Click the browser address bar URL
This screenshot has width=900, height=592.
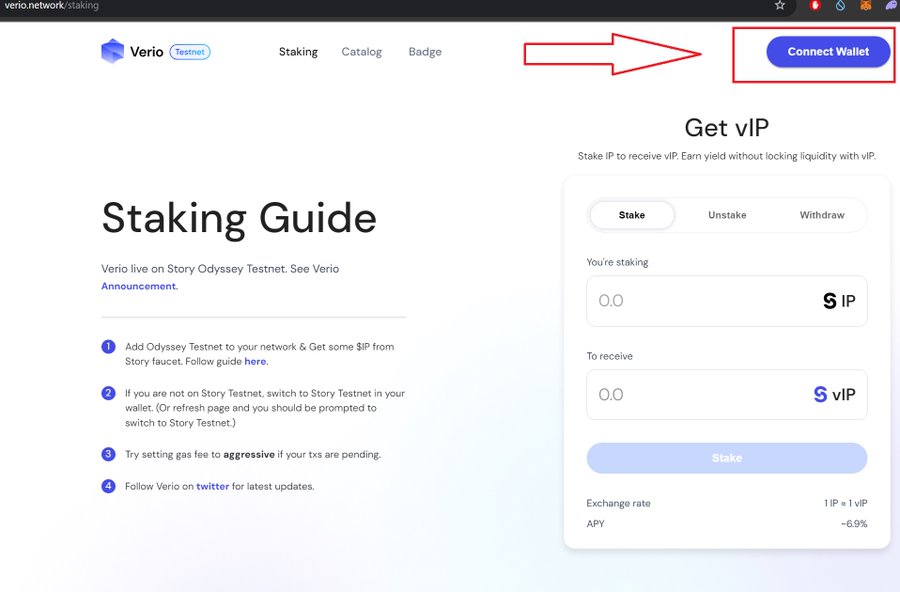pyautogui.click(x=52, y=6)
